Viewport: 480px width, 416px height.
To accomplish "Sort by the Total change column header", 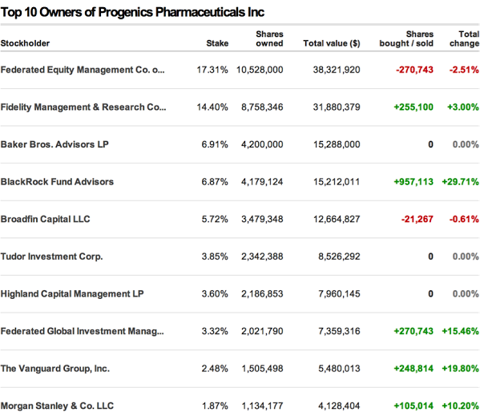I will point(464,39).
